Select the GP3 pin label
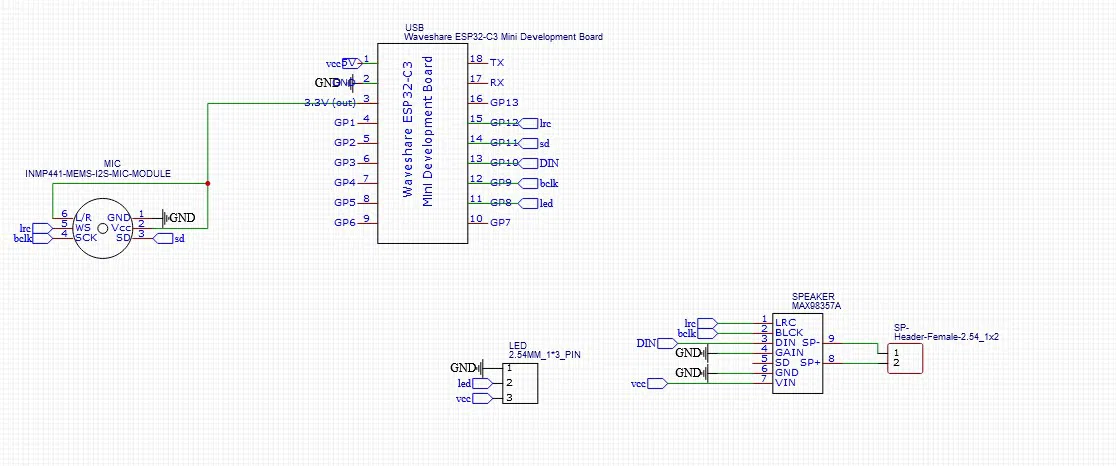 click(x=344, y=162)
